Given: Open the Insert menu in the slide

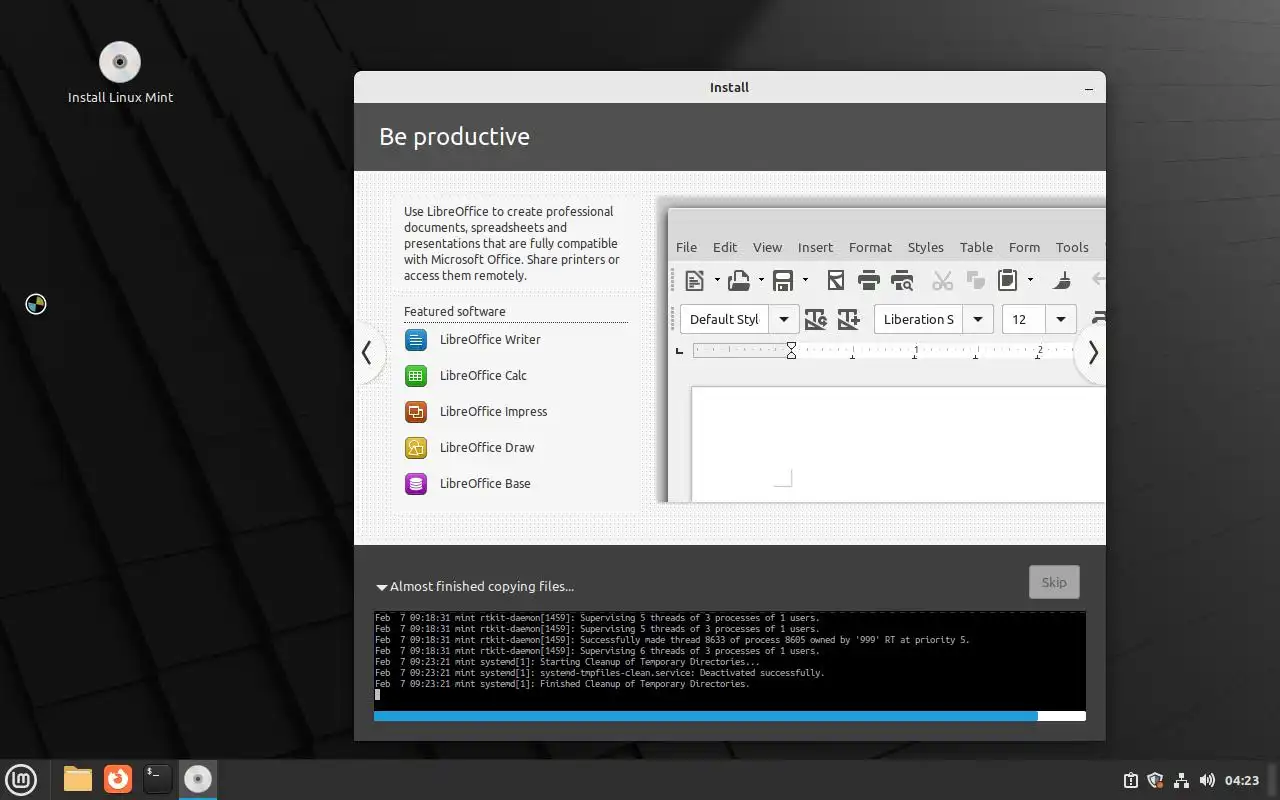Looking at the screenshot, I should (815, 247).
